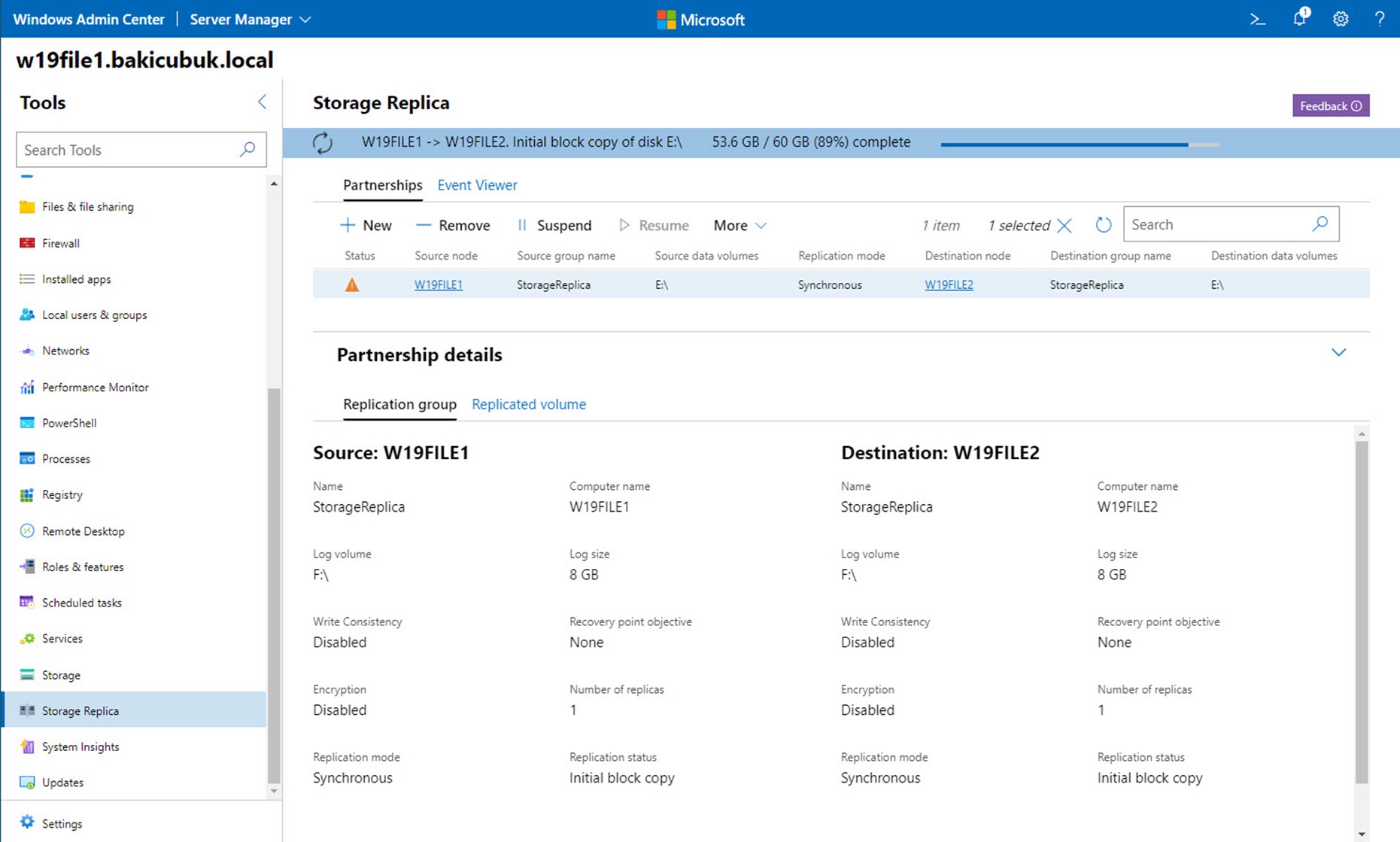Open the Registry tool icon

pos(27,494)
